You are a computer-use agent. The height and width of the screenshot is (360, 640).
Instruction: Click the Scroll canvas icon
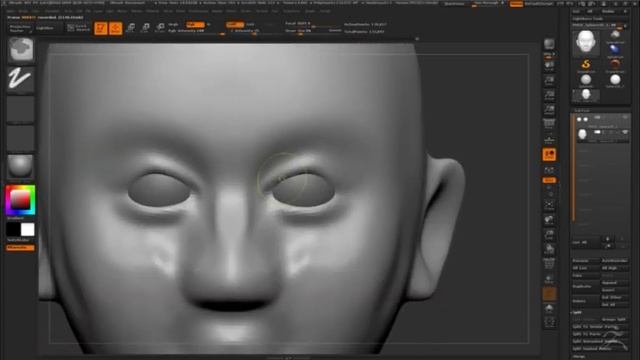(x=549, y=66)
